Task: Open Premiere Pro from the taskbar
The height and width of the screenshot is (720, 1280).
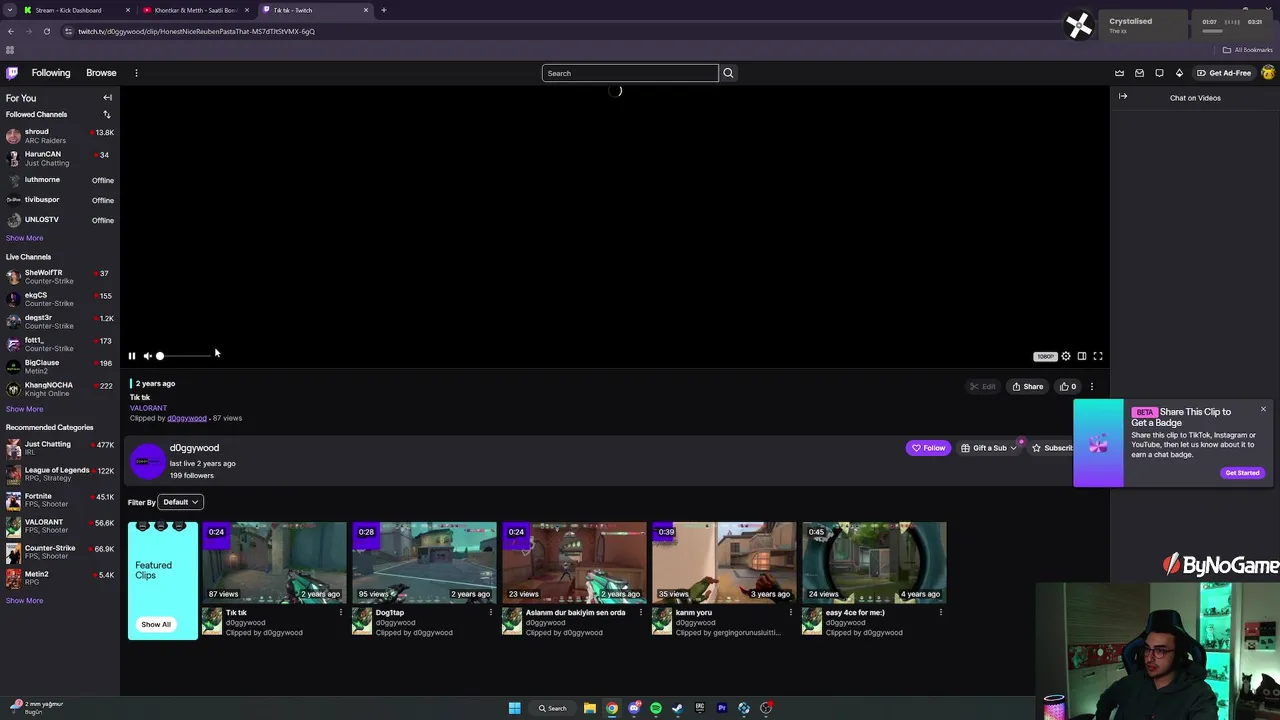Action: click(x=722, y=708)
